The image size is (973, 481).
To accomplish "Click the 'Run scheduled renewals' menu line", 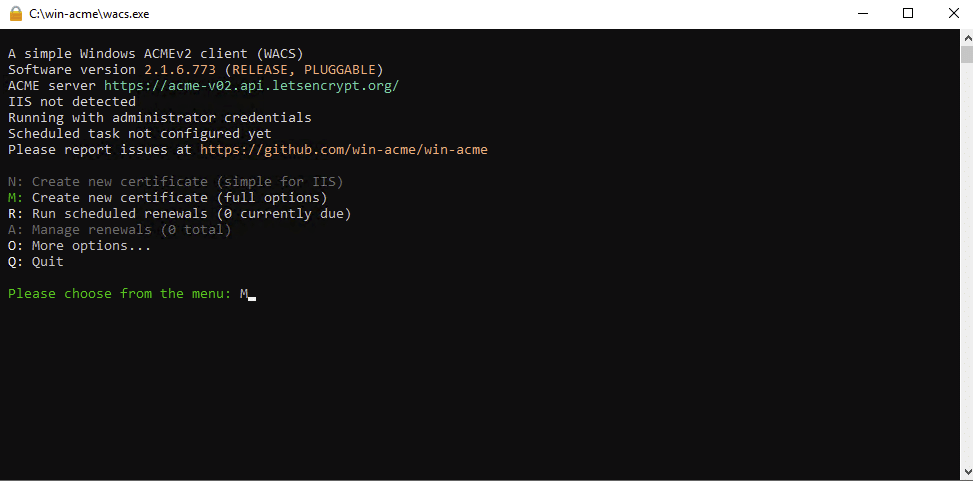I will point(180,214).
